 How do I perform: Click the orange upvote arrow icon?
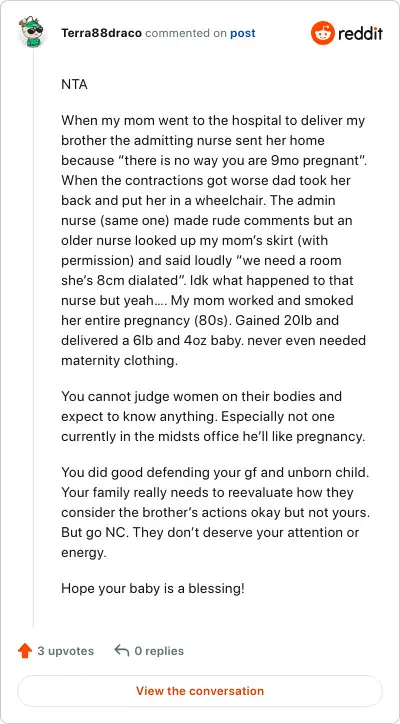point(24,651)
